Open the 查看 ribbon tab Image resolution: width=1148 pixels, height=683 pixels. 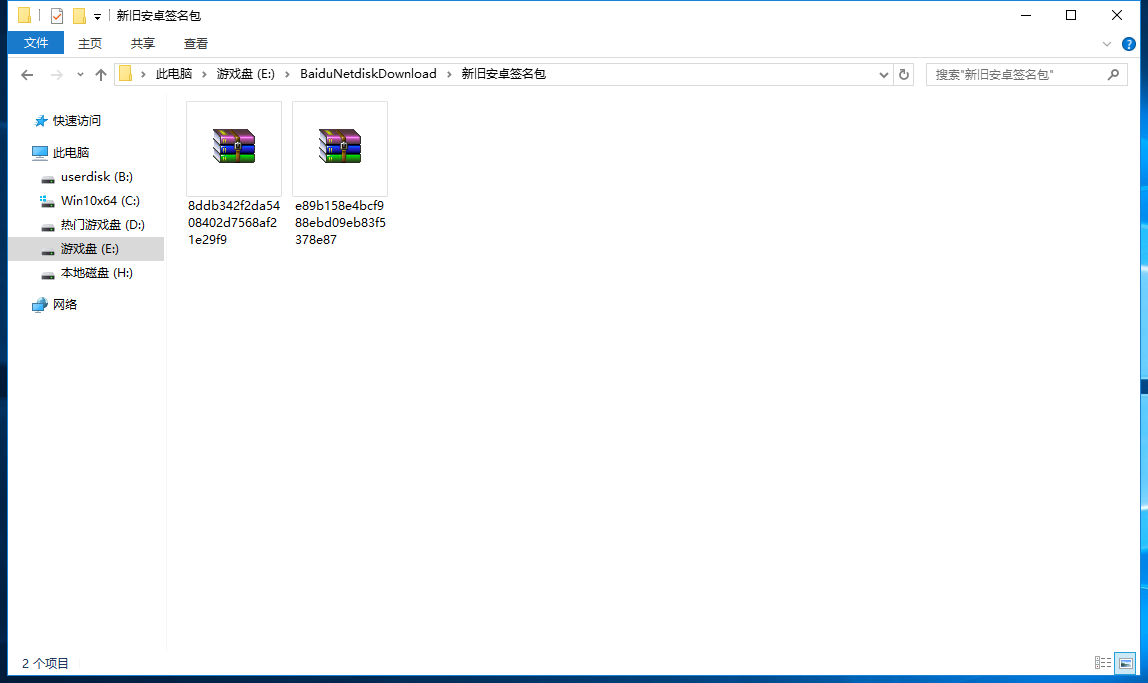click(195, 44)
